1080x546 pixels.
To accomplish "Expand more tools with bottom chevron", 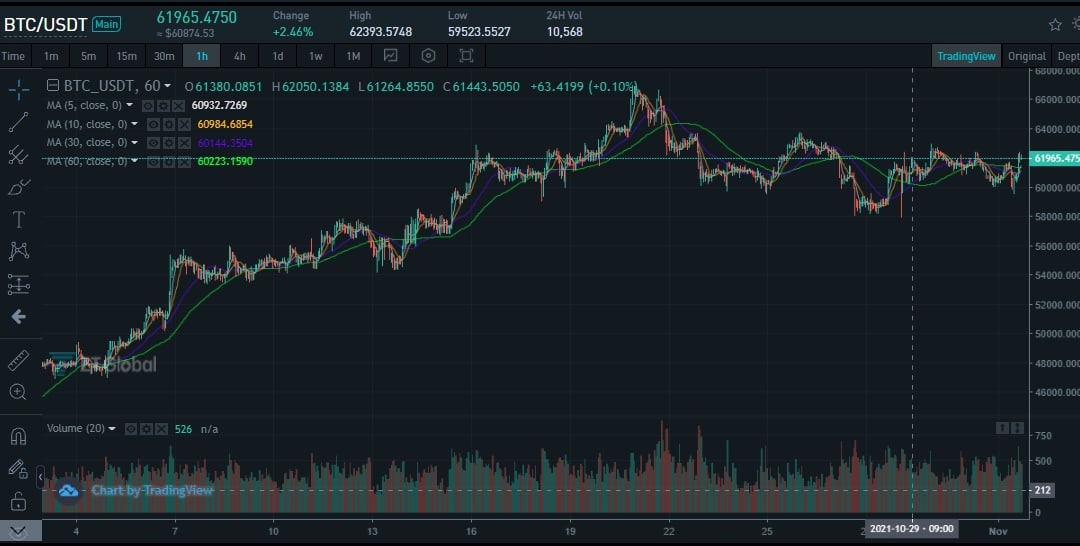I will click(19, 531).
